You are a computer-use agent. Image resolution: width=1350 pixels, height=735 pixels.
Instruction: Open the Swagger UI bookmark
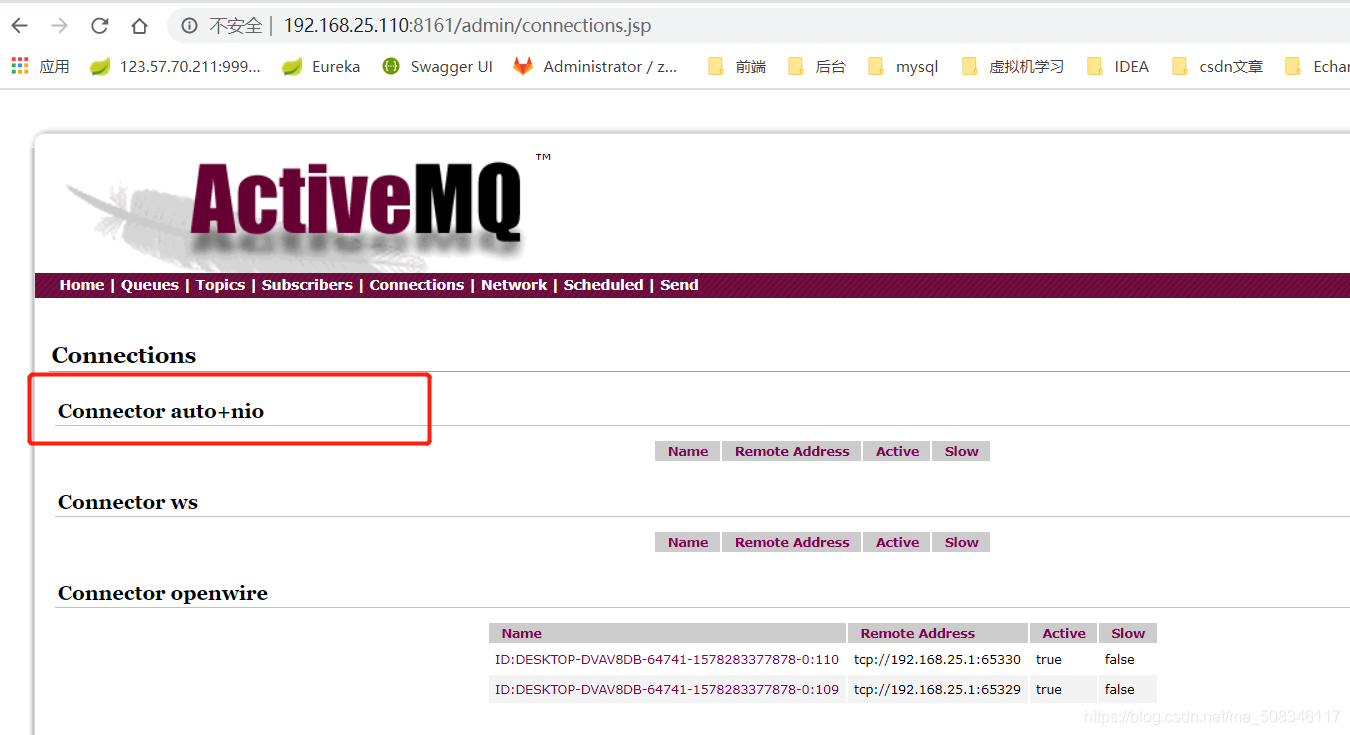tap(437, 66)
